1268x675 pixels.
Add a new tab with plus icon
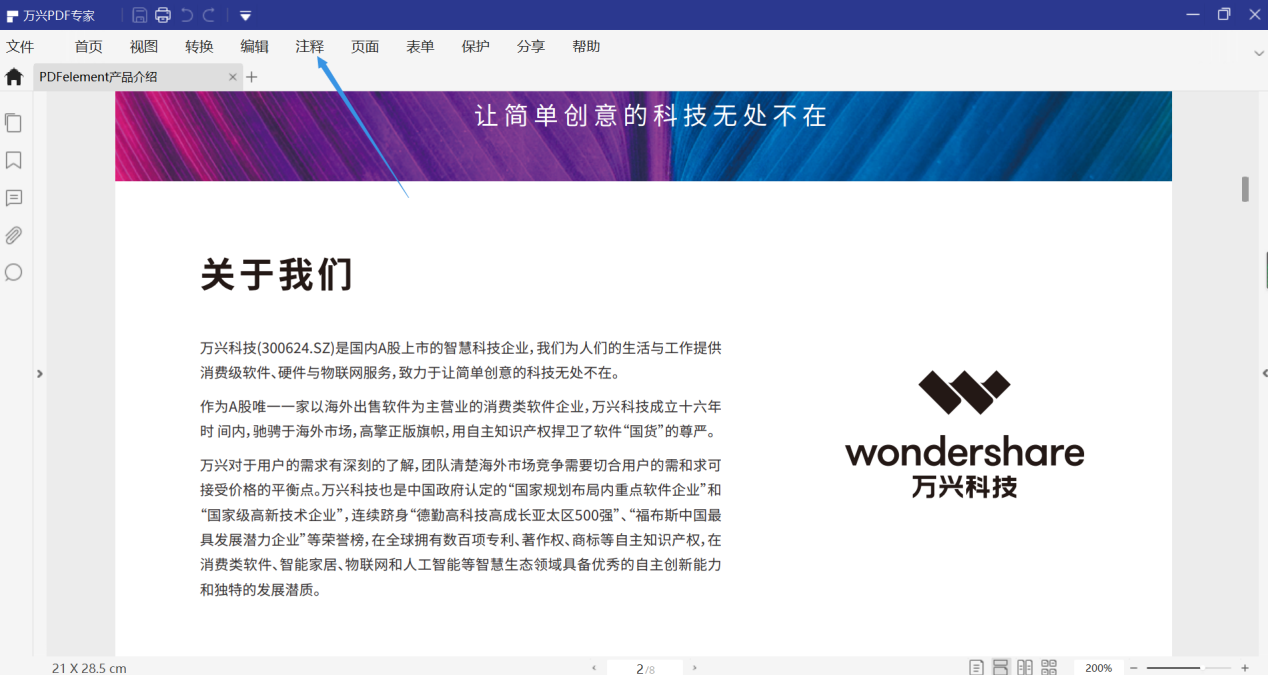[x=252, y=77]
